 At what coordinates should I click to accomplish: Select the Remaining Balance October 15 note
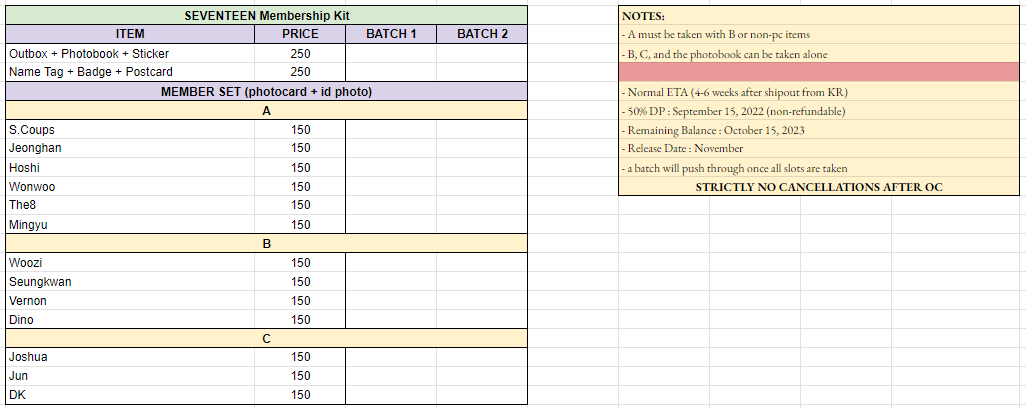click(819, 129)
